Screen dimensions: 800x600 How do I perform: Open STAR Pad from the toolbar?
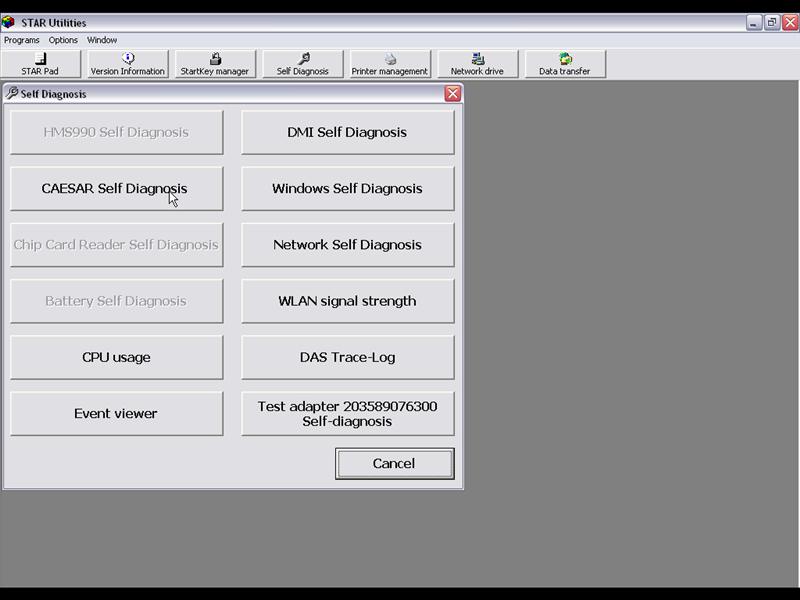pos(40,64)
